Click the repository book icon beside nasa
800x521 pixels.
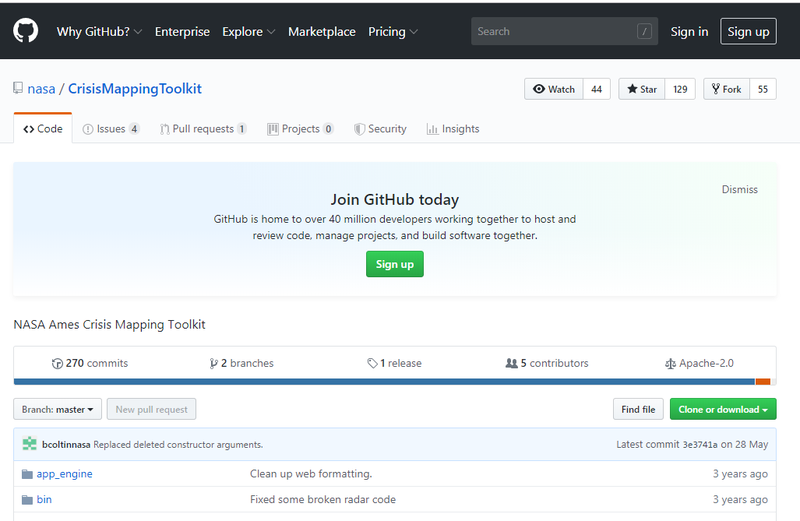[18, 89]
